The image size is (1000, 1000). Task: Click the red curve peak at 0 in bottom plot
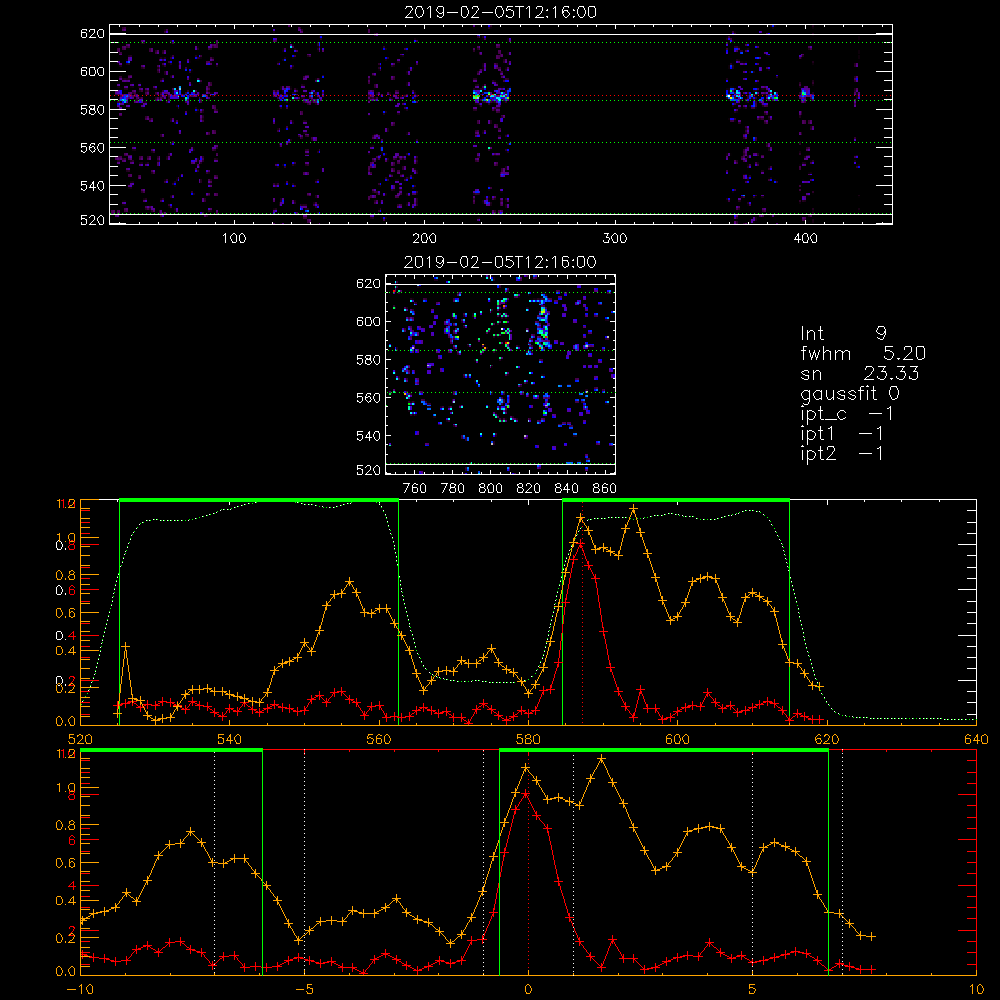(x=526, y=793)
